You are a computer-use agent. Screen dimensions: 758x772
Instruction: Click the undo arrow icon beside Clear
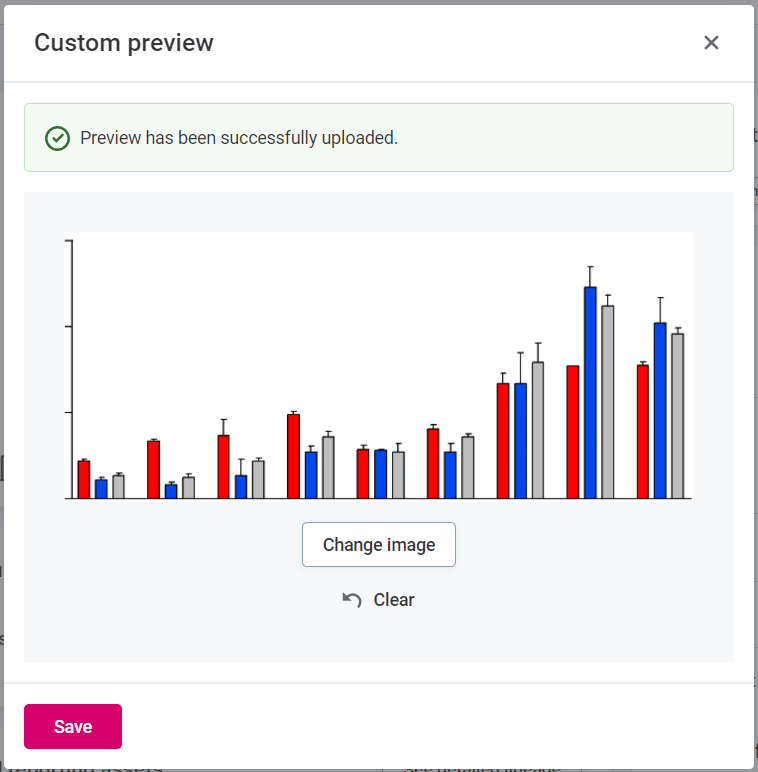pyautogui.click(x=352, y=600)
